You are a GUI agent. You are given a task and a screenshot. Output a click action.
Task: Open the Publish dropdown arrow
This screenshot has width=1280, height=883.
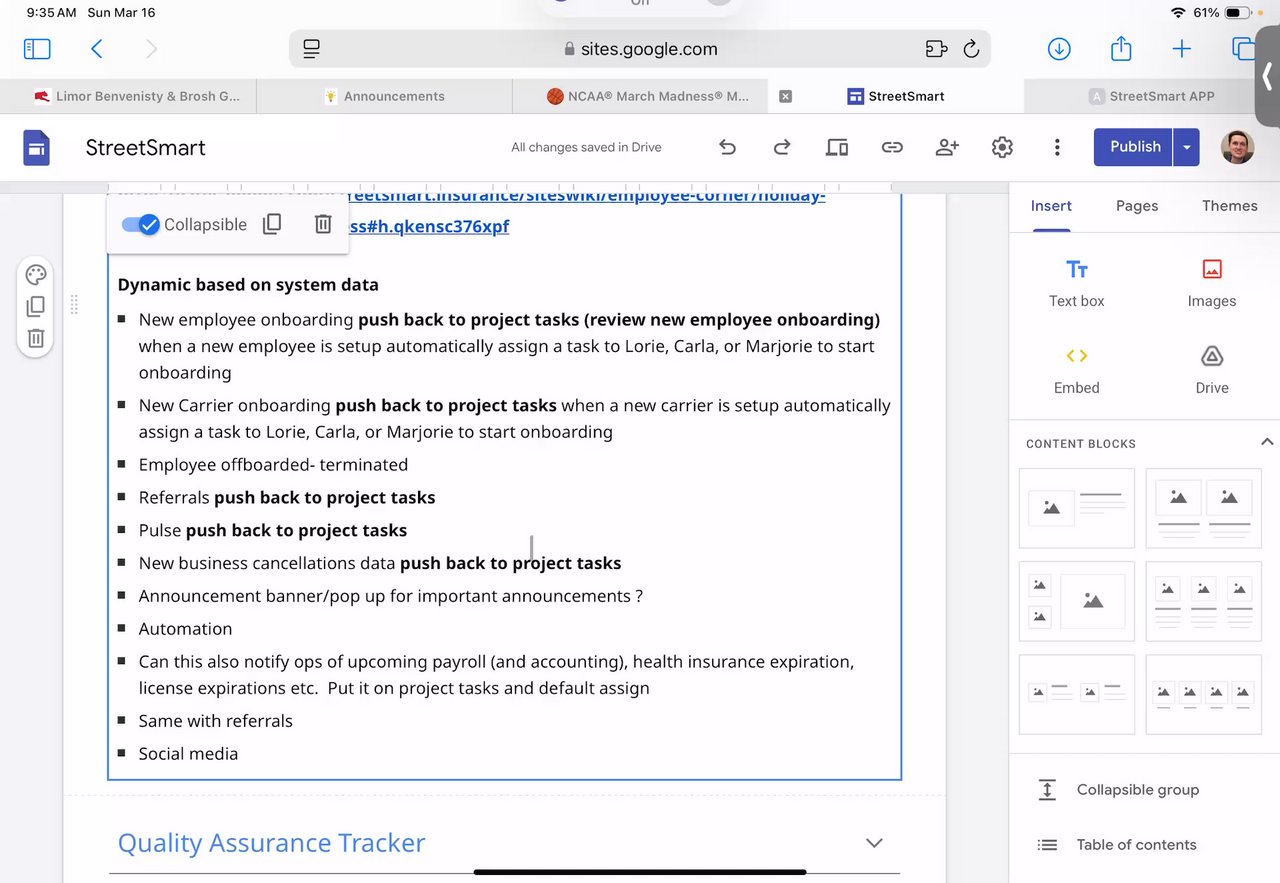[1186, 147]
